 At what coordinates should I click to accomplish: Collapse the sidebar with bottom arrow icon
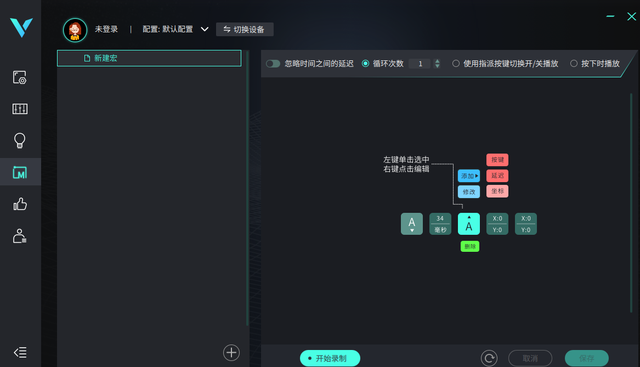tap(20, 352)
